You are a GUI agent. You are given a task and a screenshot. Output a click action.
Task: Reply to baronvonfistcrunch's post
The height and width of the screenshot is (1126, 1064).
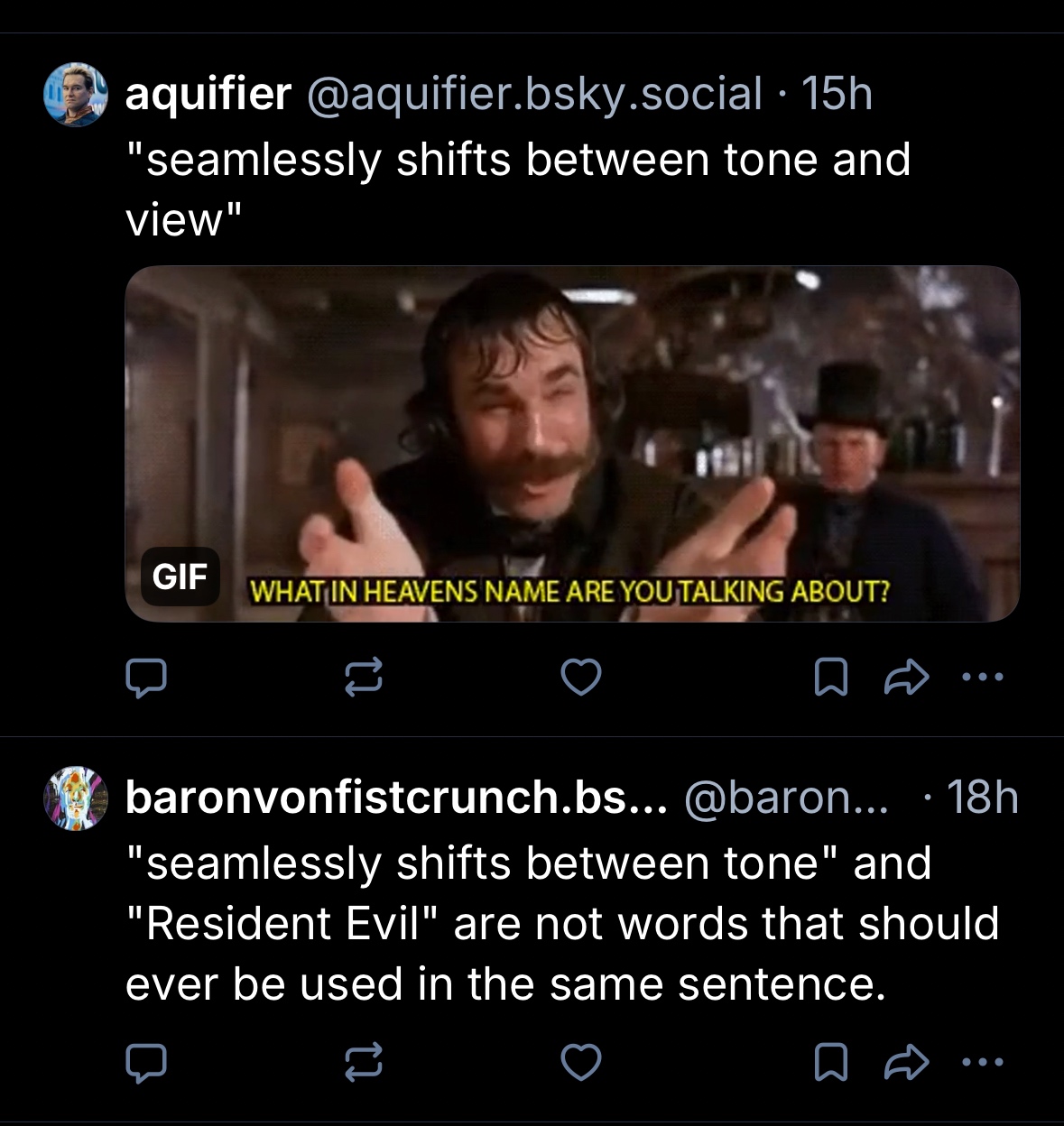(x=145, y=1063)
